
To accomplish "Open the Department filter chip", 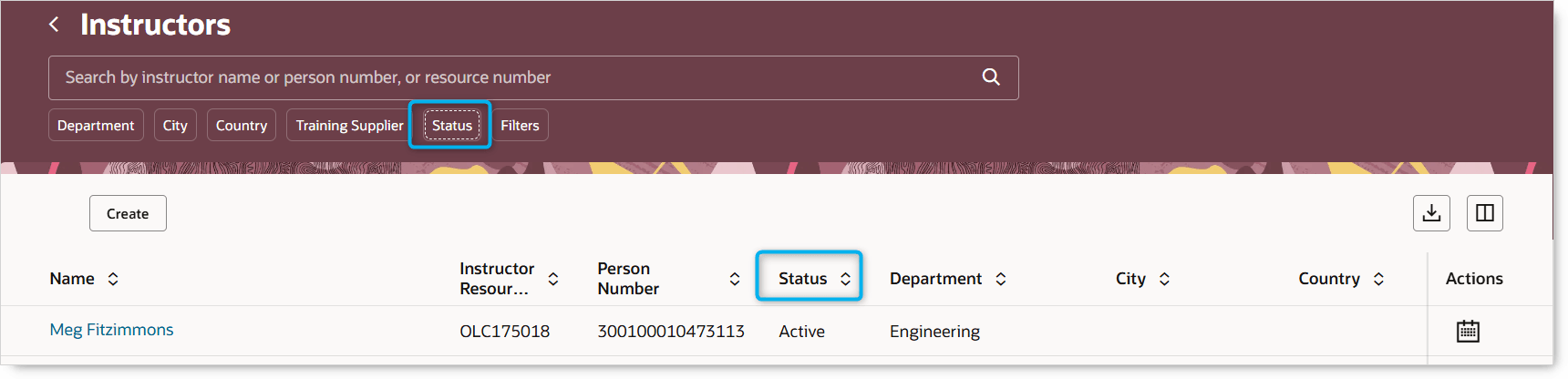I will pyautogui.click(x=96, y=126).
